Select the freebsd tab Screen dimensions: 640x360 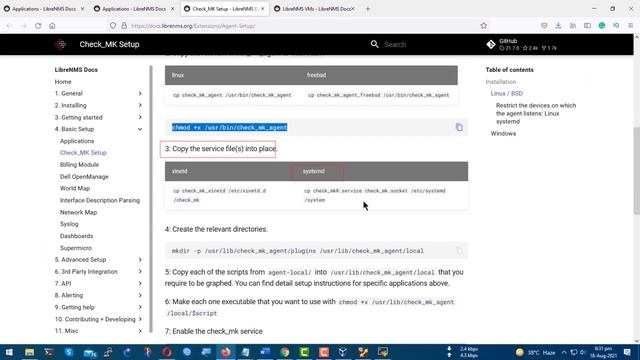tap(316, 75)
